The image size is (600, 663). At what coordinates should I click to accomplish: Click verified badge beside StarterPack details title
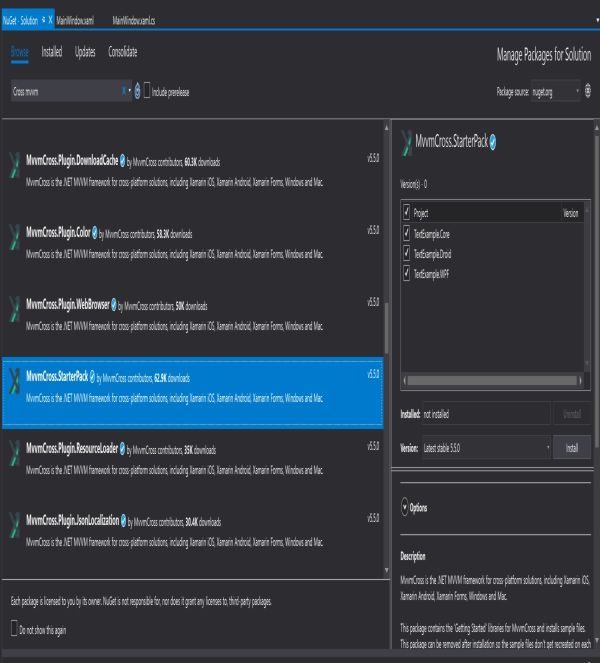point(493,142)
